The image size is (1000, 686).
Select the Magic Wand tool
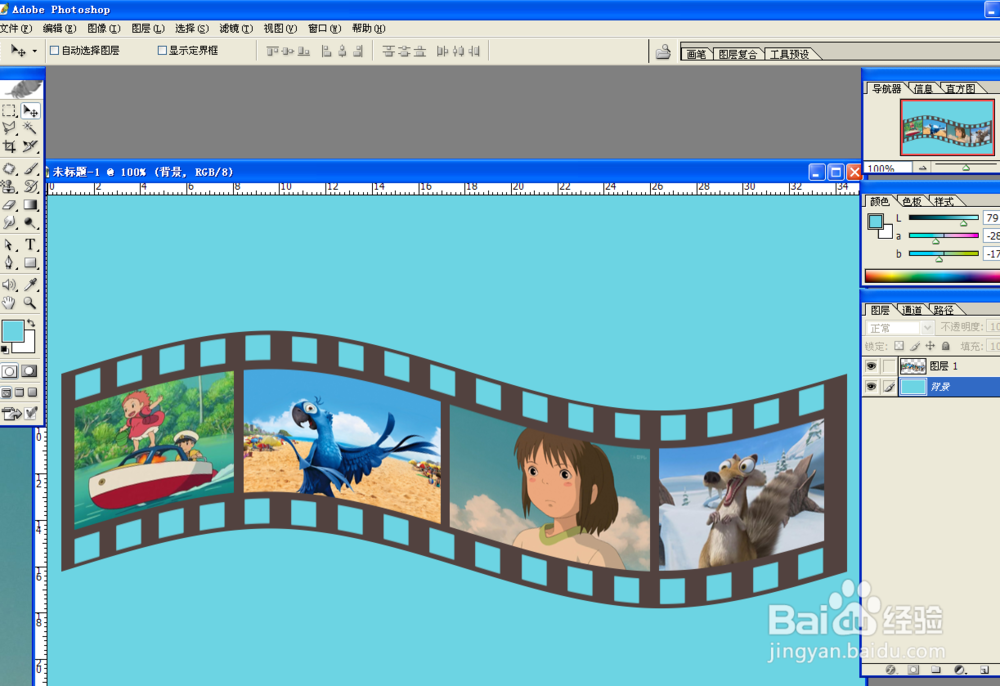[30, 128]
